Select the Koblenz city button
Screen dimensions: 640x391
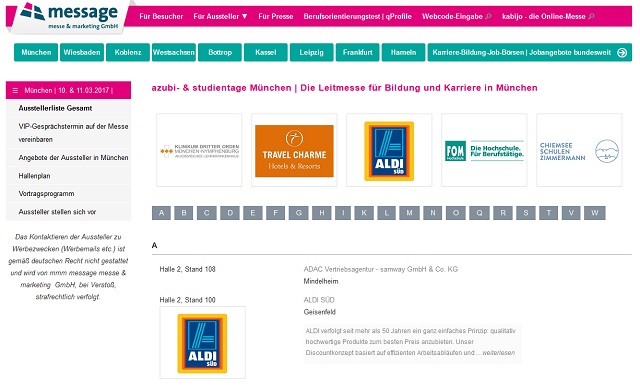pos(128,52)
